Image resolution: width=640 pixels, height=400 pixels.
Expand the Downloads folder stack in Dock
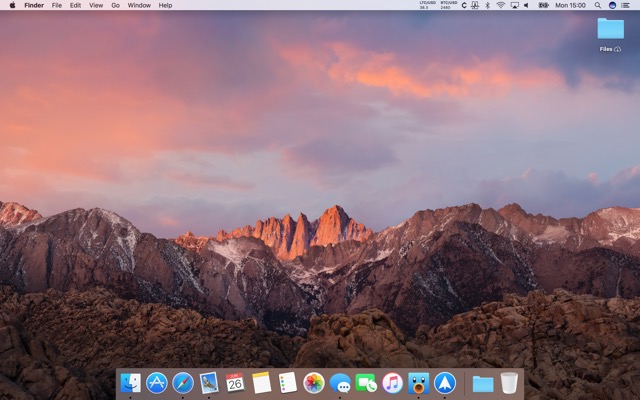[x=483, y=383]
